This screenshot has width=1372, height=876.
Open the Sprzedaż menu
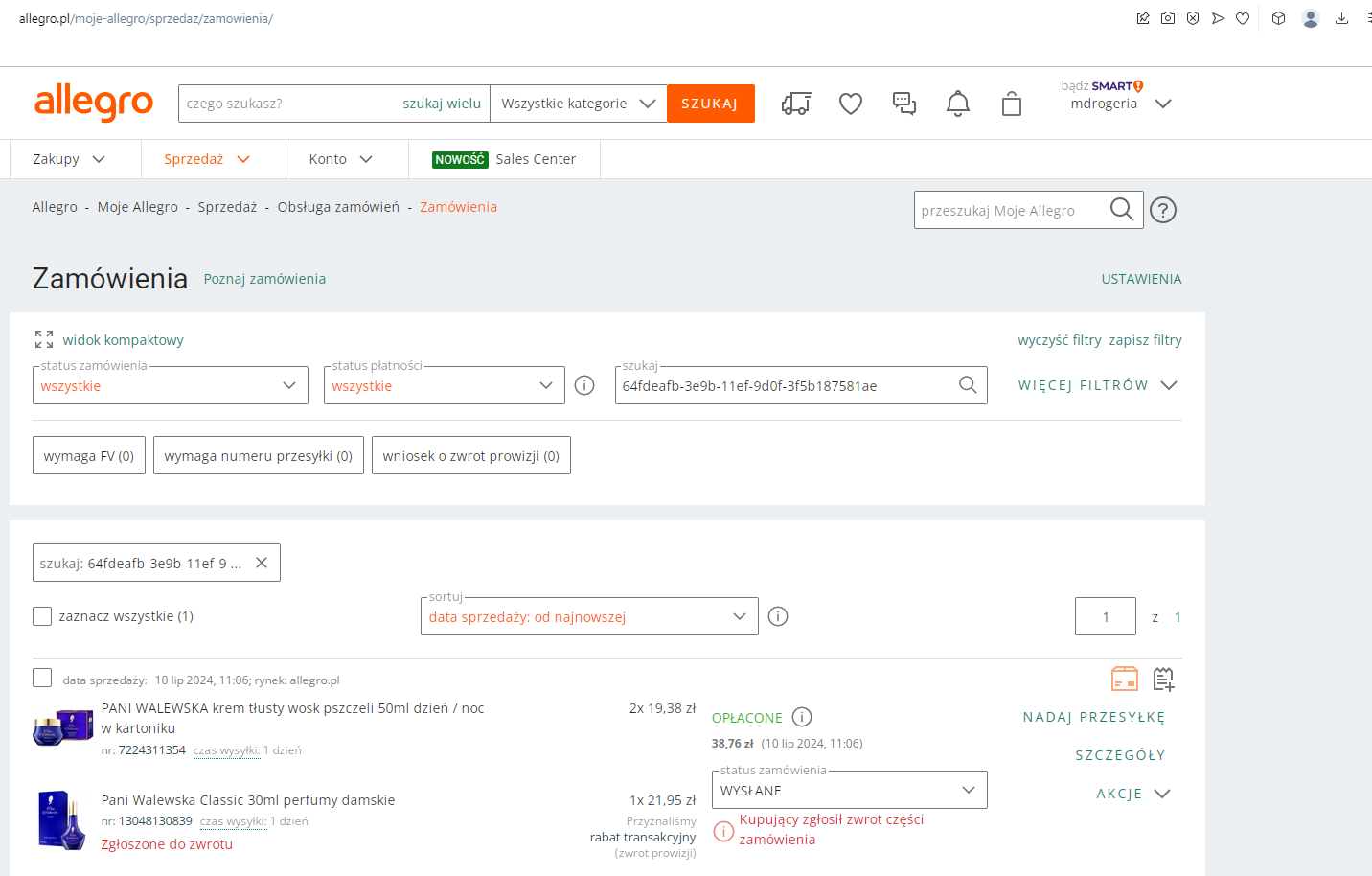206,159
